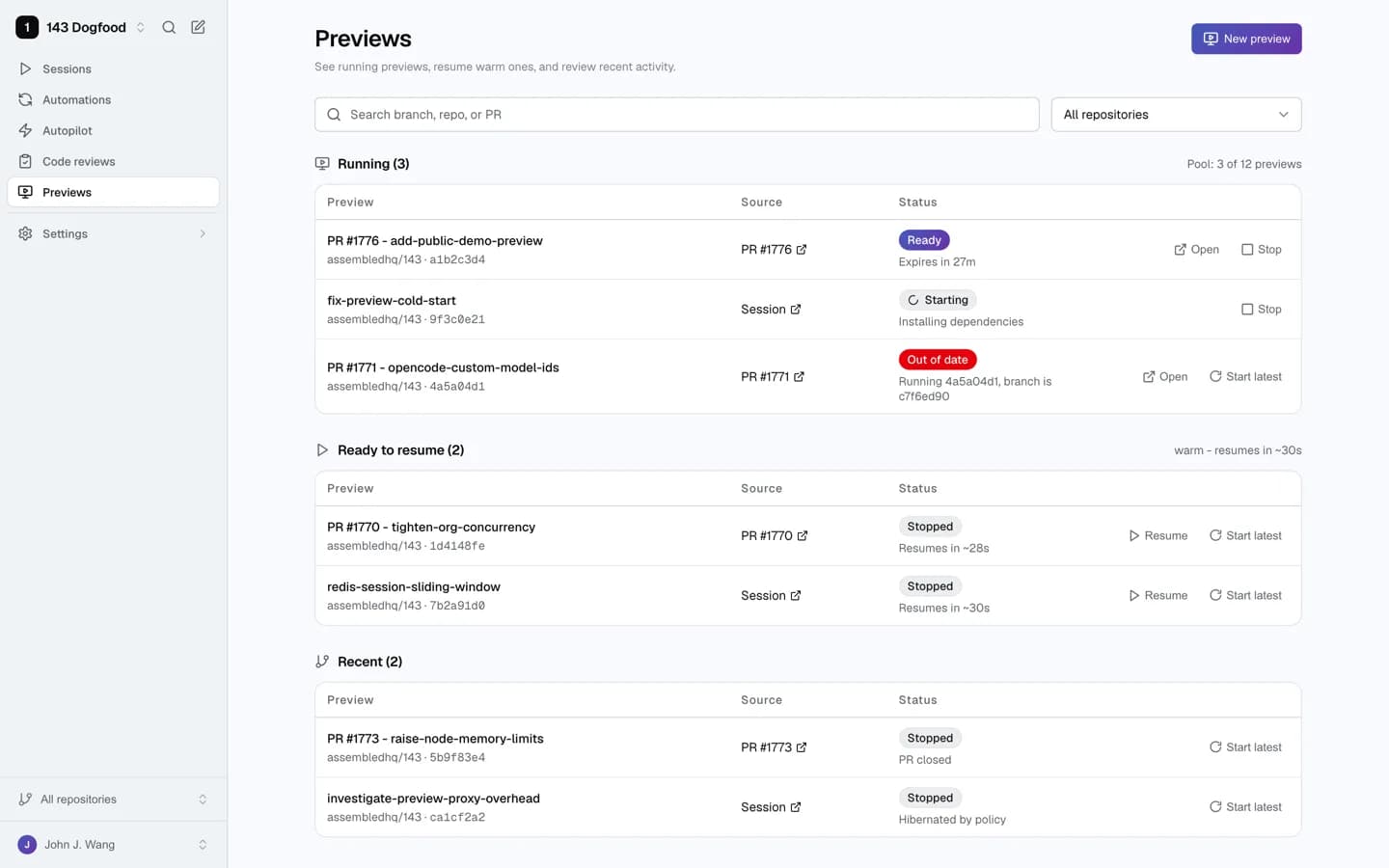Viewport: 1389px width, 868px height.
Task: Click the Installing dependencies status text
Action: coord(961,322)
